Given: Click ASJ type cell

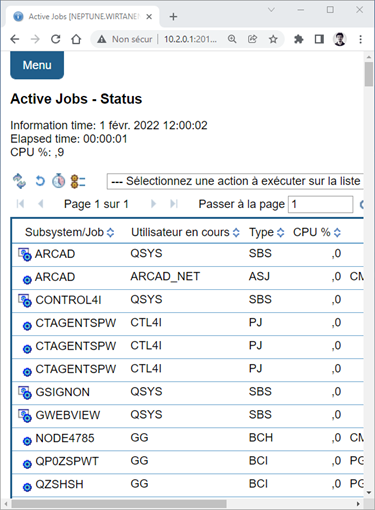Looking at the screenshot, I should click(x=259, y=276).
